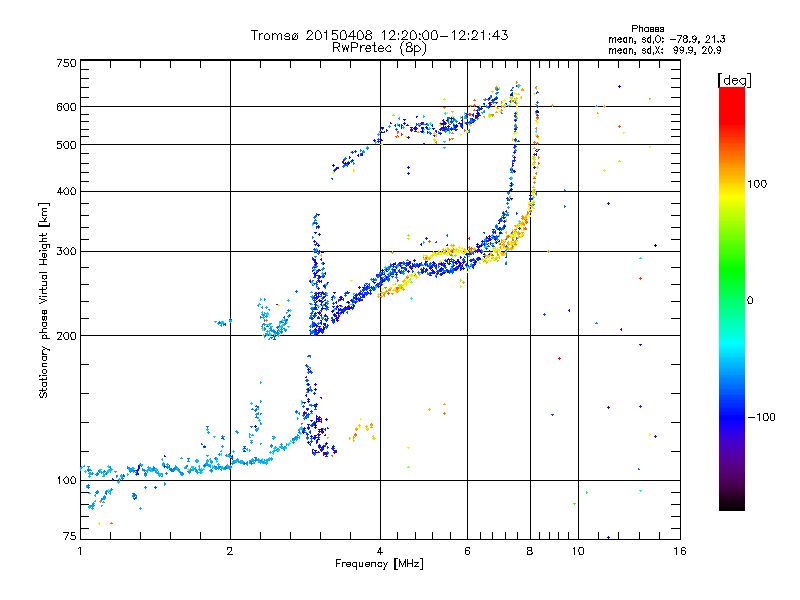Click the colorbar tick label '0'
Viewport: 800px width, 600px height.
(x=750, y=300)
